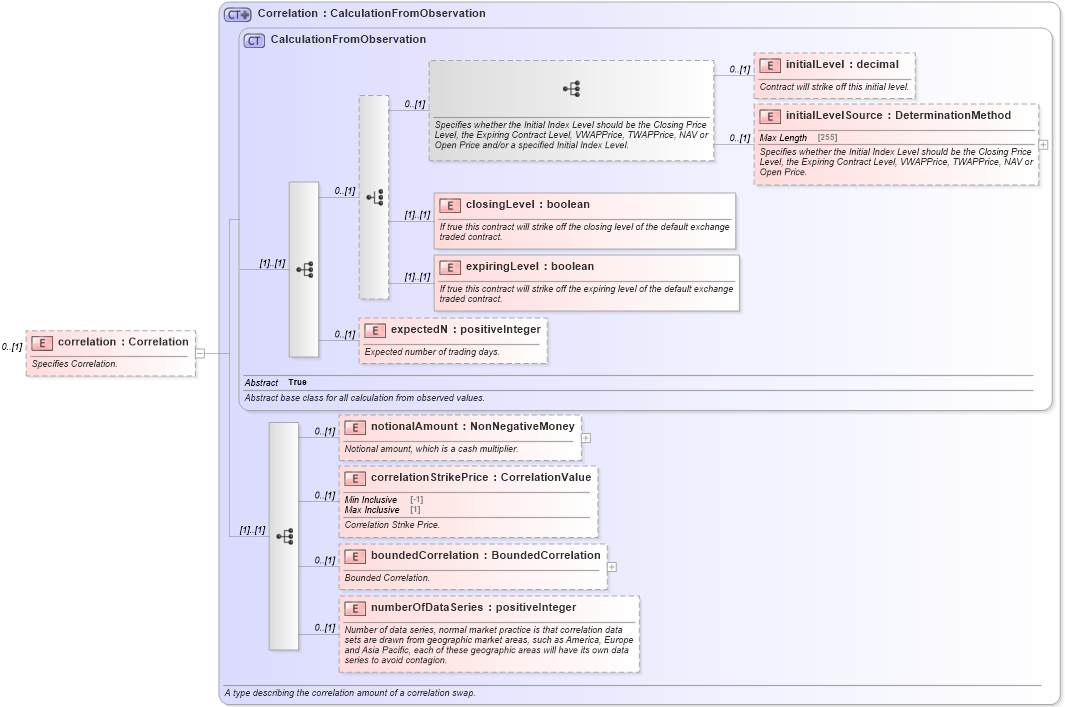Click the sequence icon in the gray documented group box
The height and width of the screenshot is (707, 1065).
click(571, 88)
